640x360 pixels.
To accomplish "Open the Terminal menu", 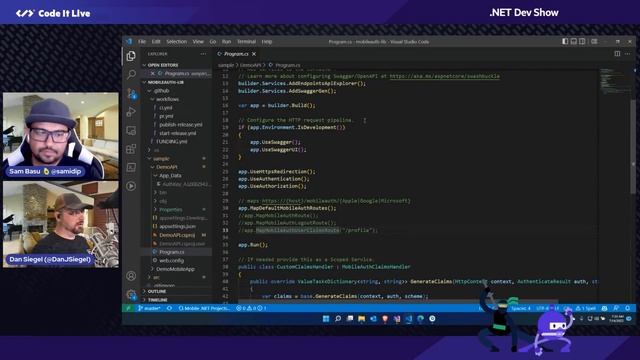I will pyautogui.click(x=246, y=42).
